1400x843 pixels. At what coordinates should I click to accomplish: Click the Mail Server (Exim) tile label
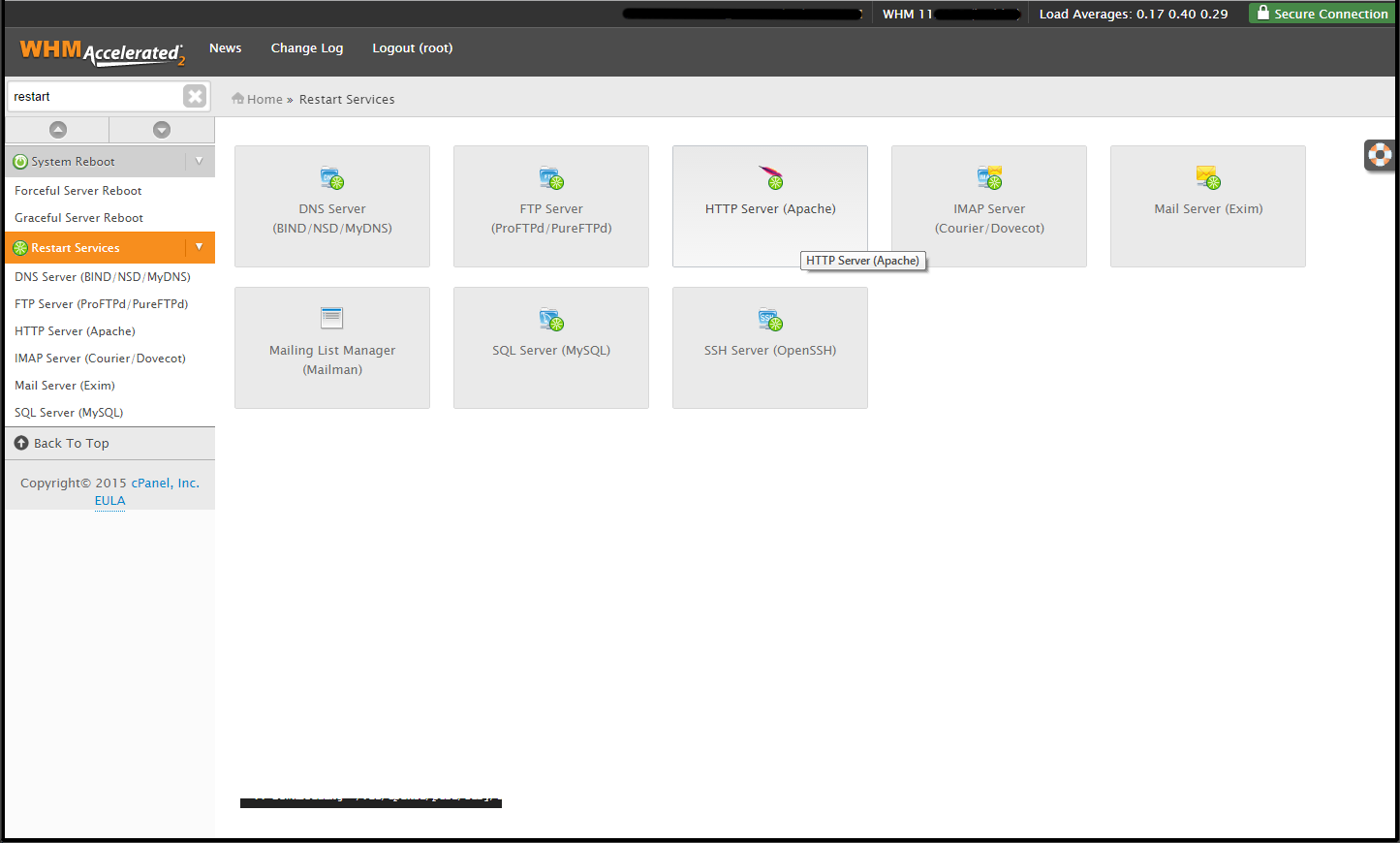[x=1208, y=209]
